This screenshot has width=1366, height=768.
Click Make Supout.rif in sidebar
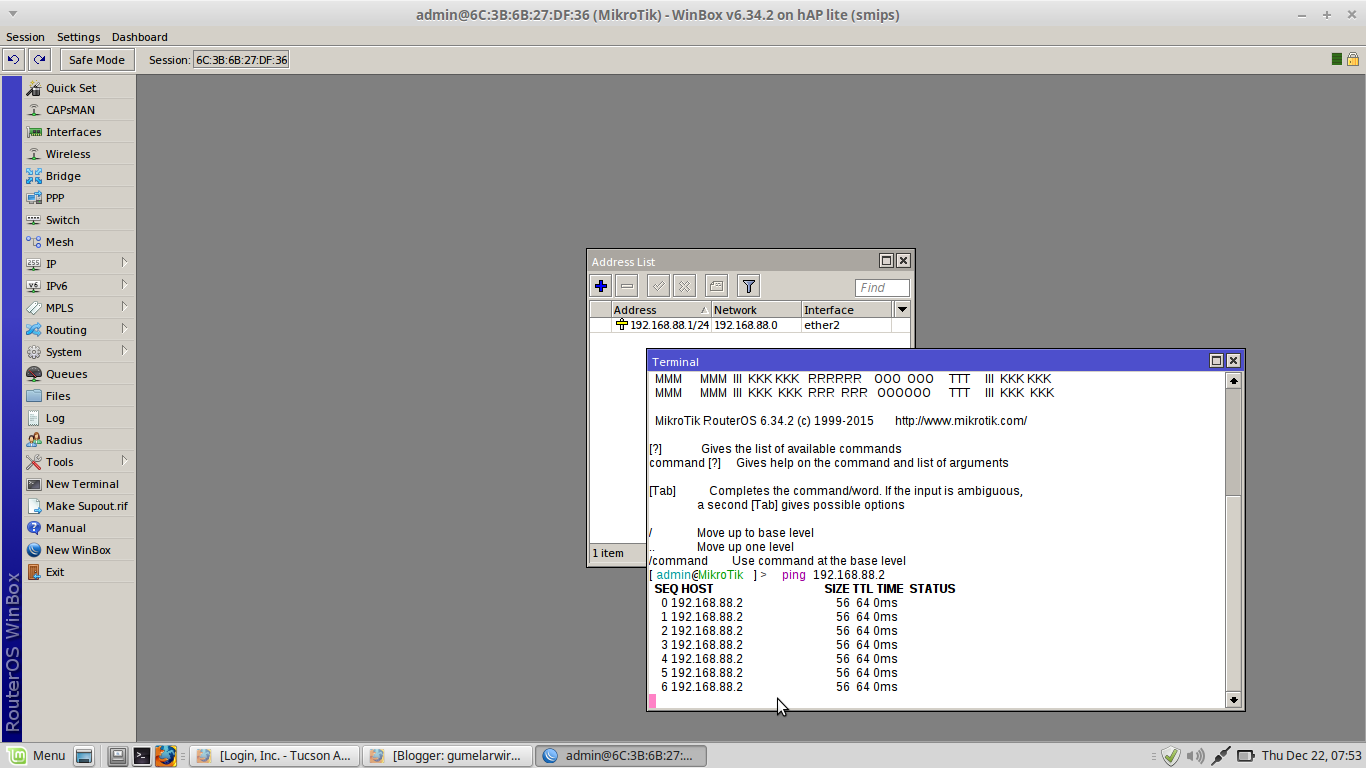click(79, 506)
